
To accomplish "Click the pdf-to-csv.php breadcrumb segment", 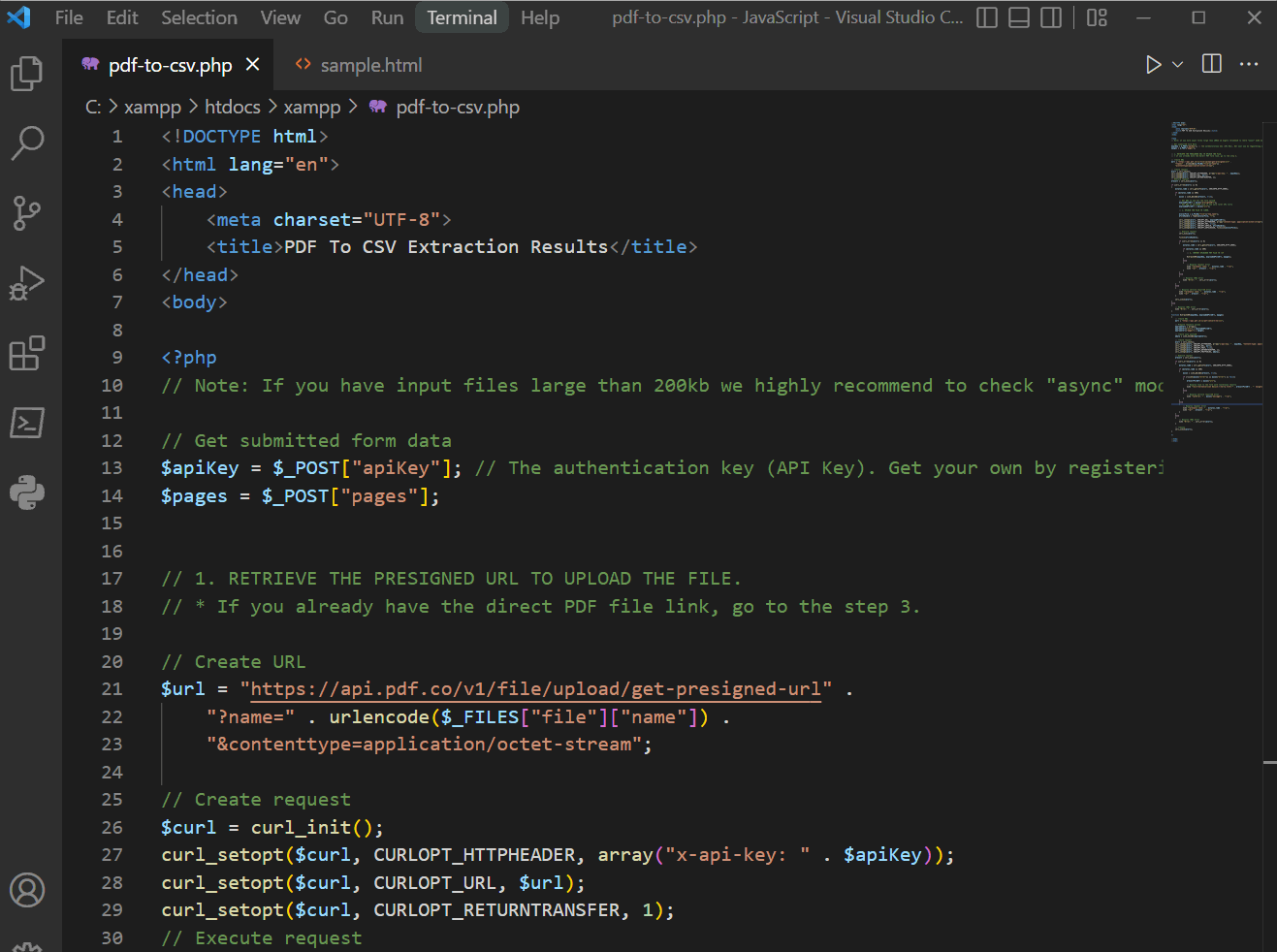I will [x=458, y=107].
